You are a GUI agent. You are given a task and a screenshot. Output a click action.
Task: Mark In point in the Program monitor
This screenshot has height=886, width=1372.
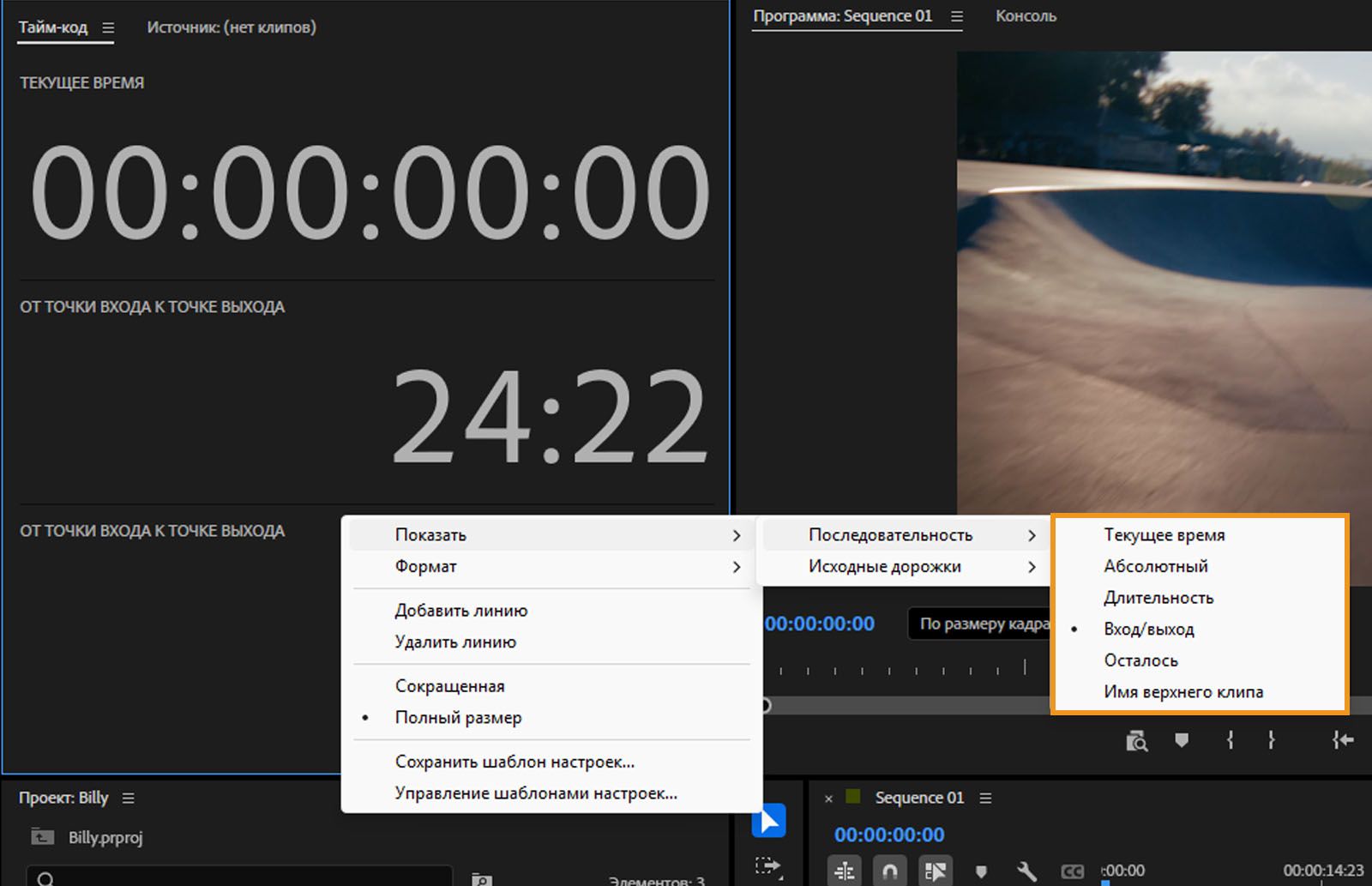tap(1230, 739)
